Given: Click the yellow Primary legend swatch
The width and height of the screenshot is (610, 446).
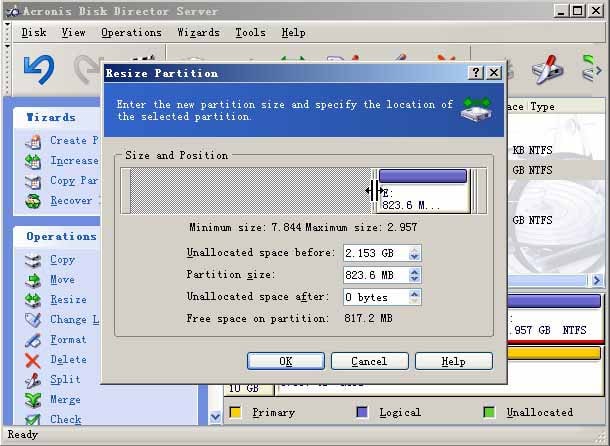Looking at the screenshot, I should [236, 412].
